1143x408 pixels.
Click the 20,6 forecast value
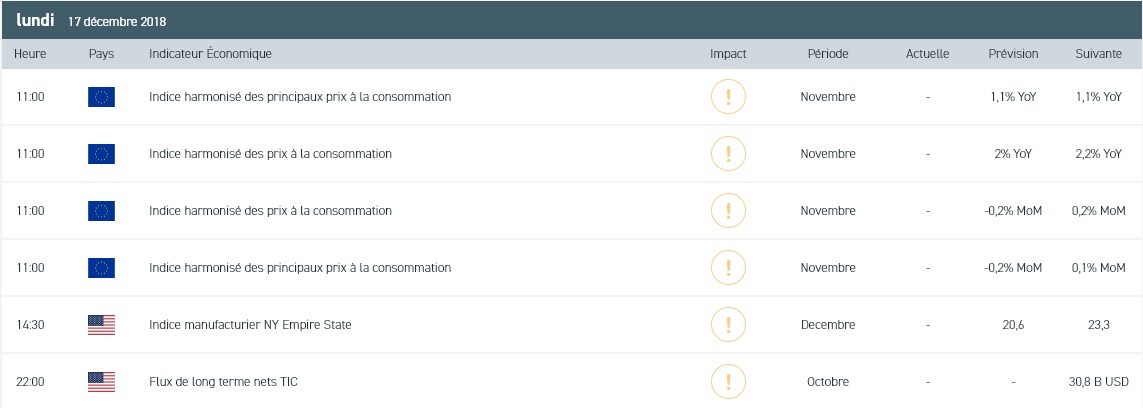coord(1013,325)
